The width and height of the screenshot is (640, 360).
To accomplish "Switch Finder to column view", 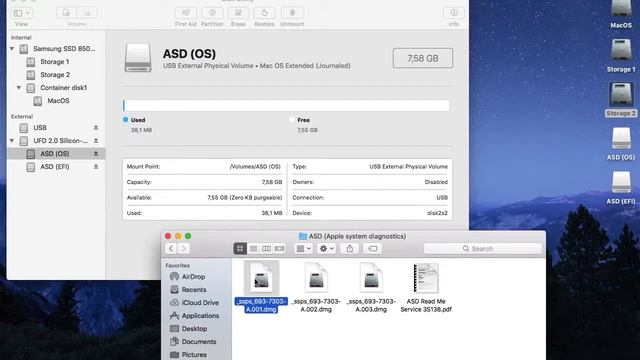I will click(x=266, y=249).
